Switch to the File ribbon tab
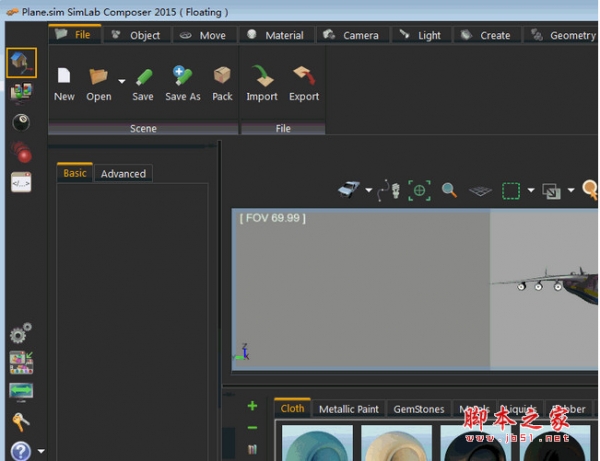 point(75,35)
